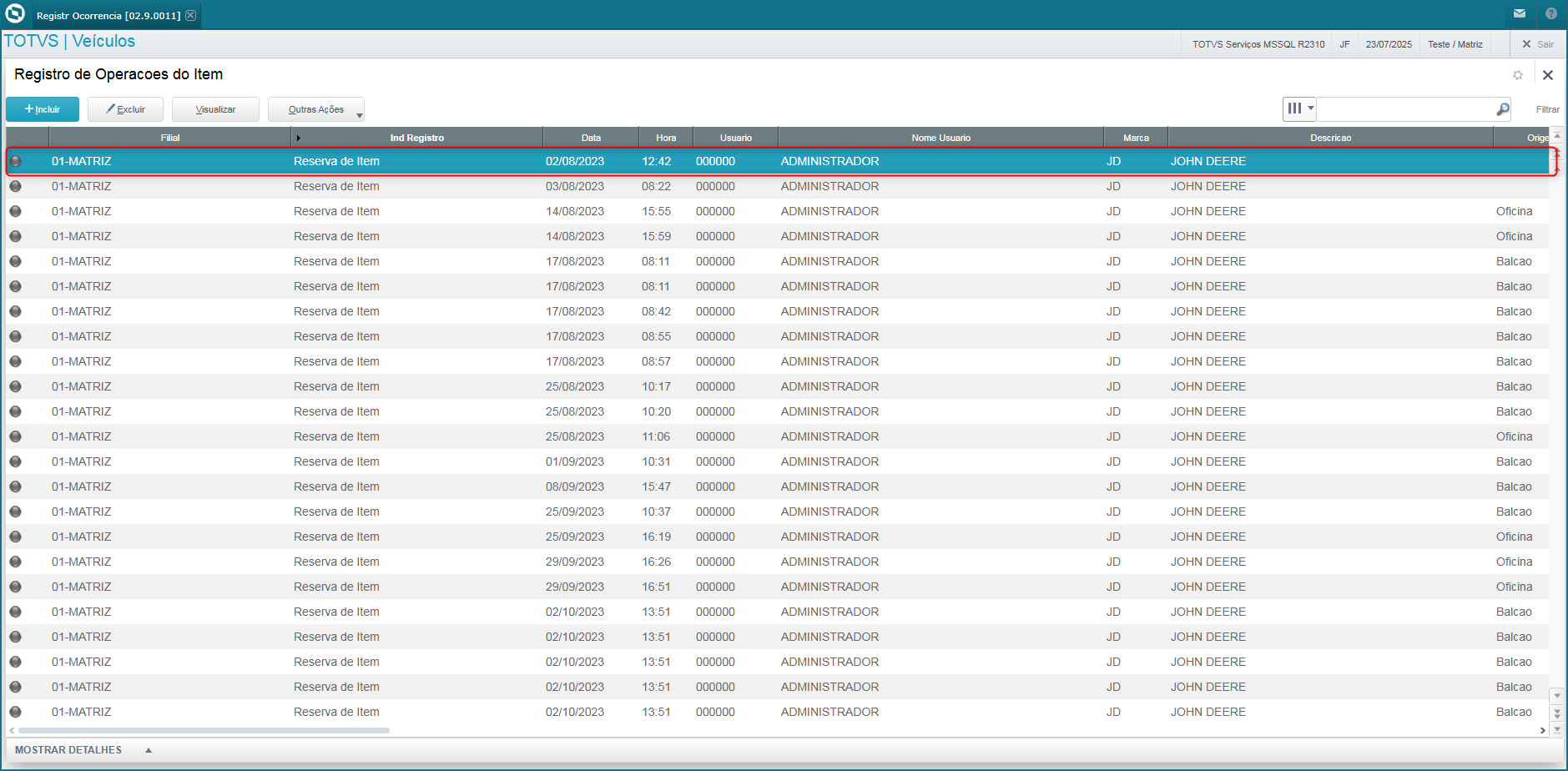Screen dimensions: 1568x771
Task: Click the Balcao cell in the 10:37 row
Action: coord(1514,511)
